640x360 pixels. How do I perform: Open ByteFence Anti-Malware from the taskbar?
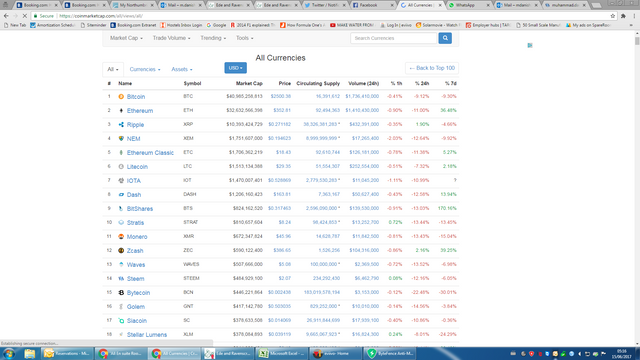pos(390,353)
